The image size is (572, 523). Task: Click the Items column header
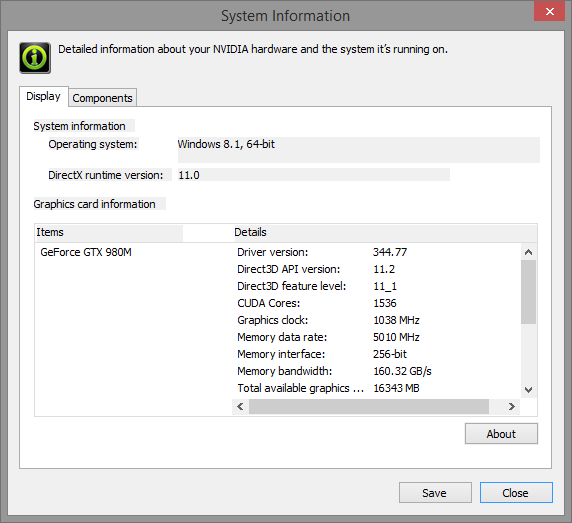pyautogui.click(x=109, y=232)
